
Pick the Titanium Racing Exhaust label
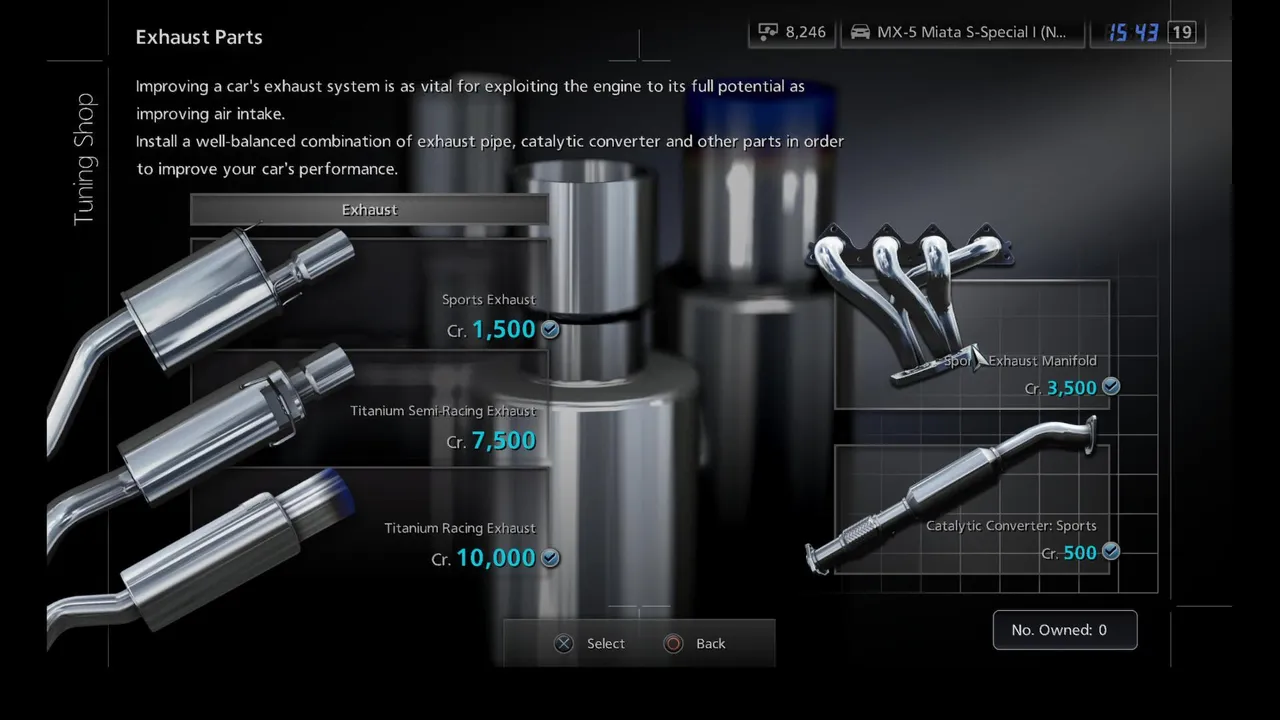[460, 528]
